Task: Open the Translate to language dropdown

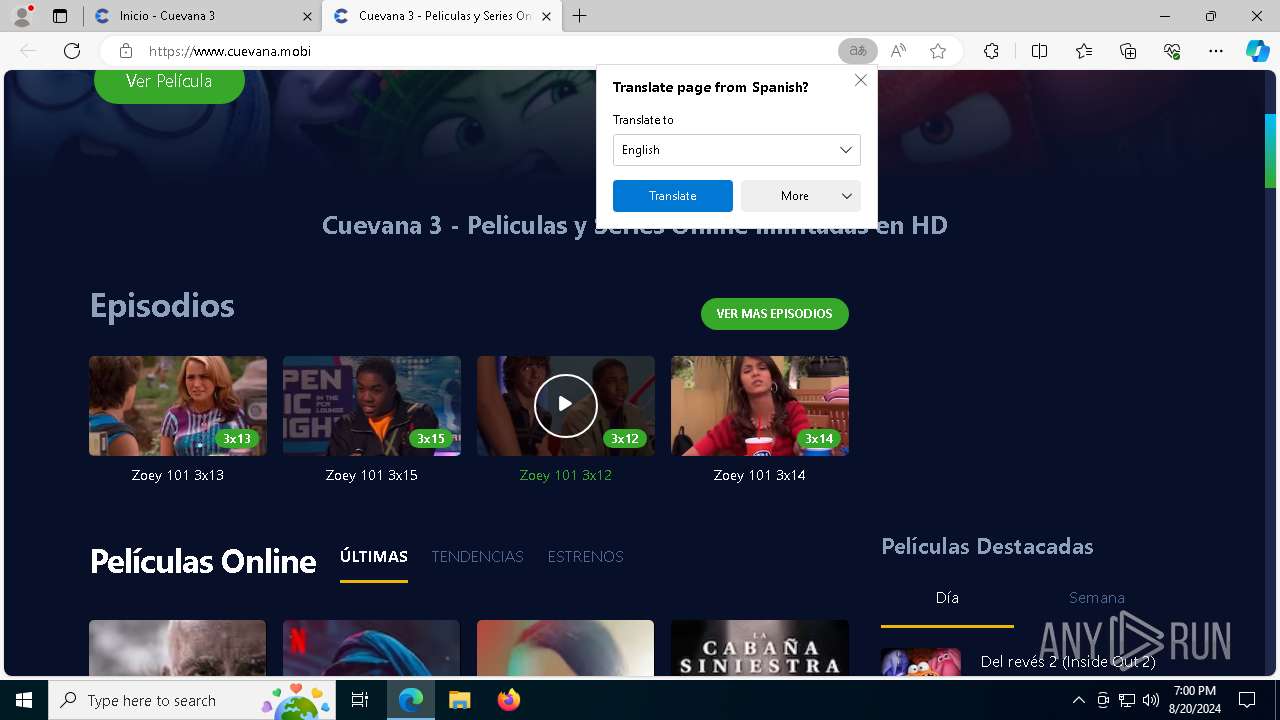Action: click(x=736, y=150)
